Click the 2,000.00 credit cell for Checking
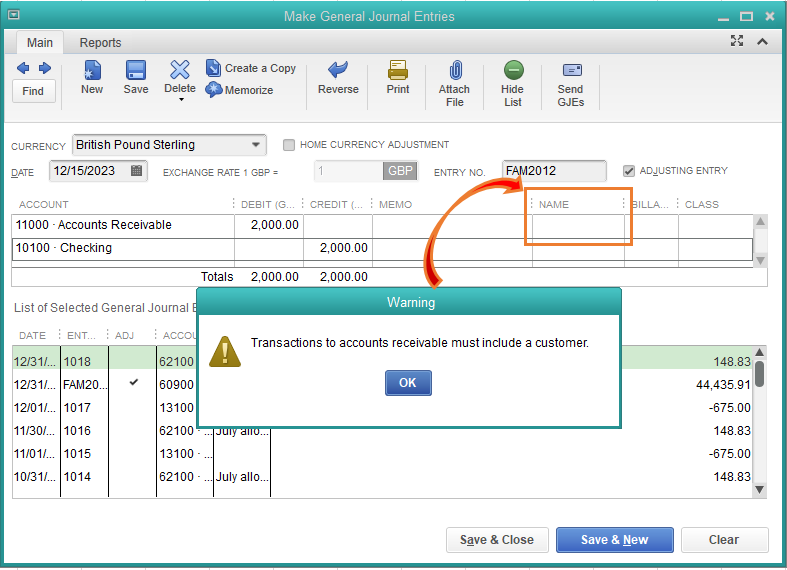Image resolution: width=787 pixels, height=570 pixels. 338,248
